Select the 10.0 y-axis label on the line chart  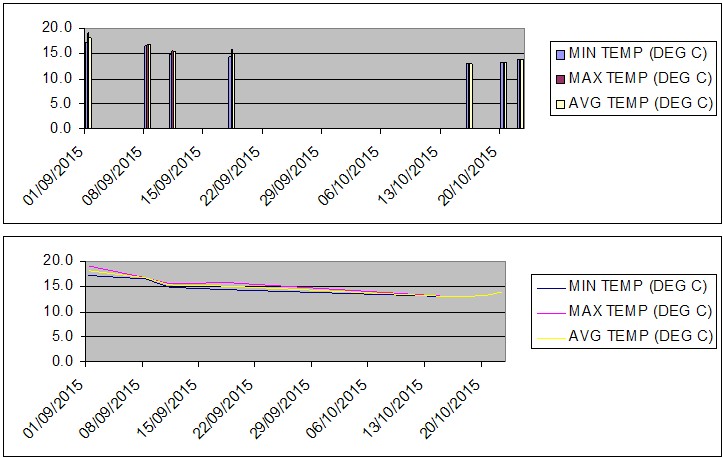pos(56,311)
